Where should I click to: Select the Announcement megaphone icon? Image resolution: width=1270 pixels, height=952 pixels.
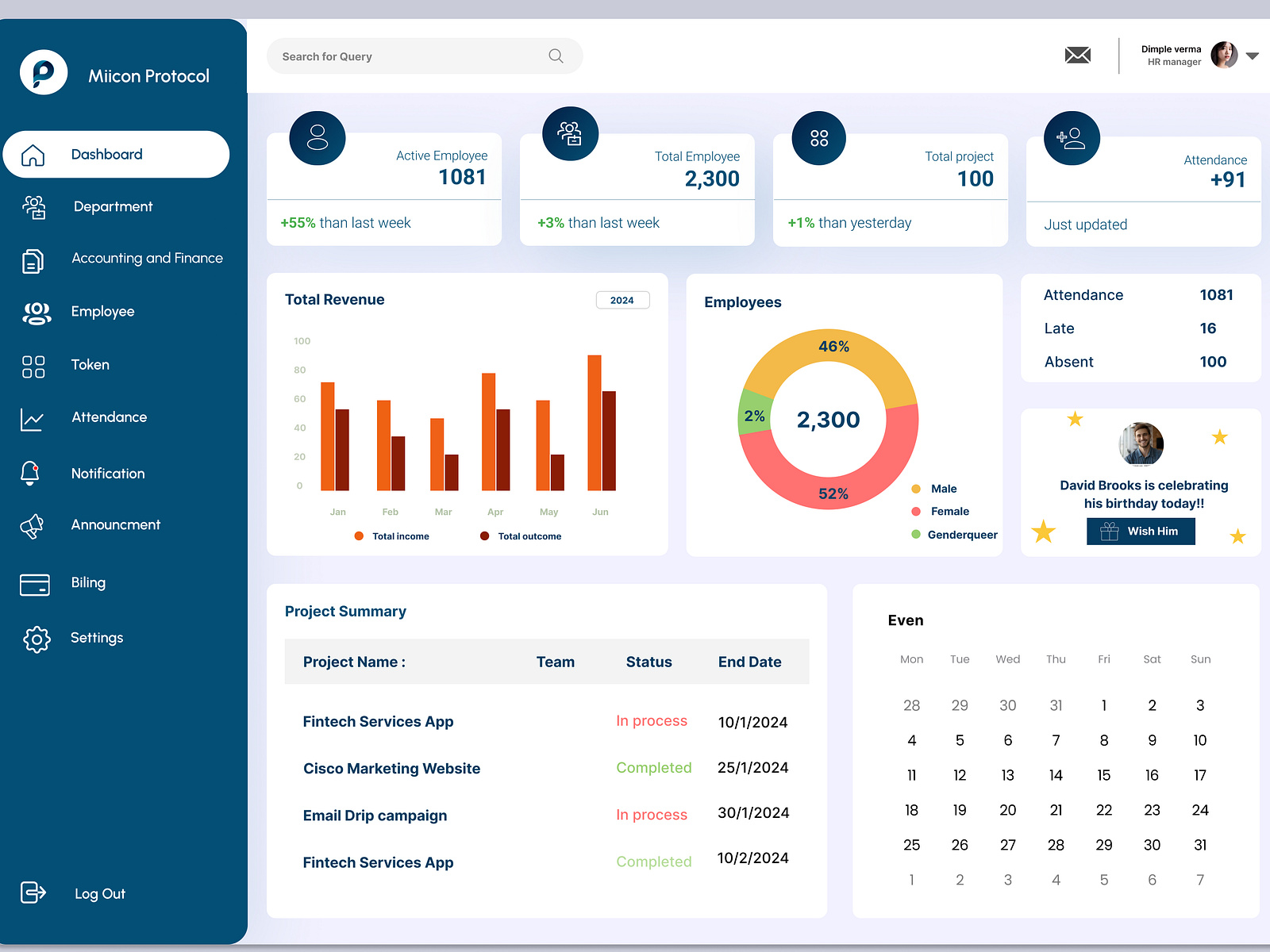[x=32, y=525]
